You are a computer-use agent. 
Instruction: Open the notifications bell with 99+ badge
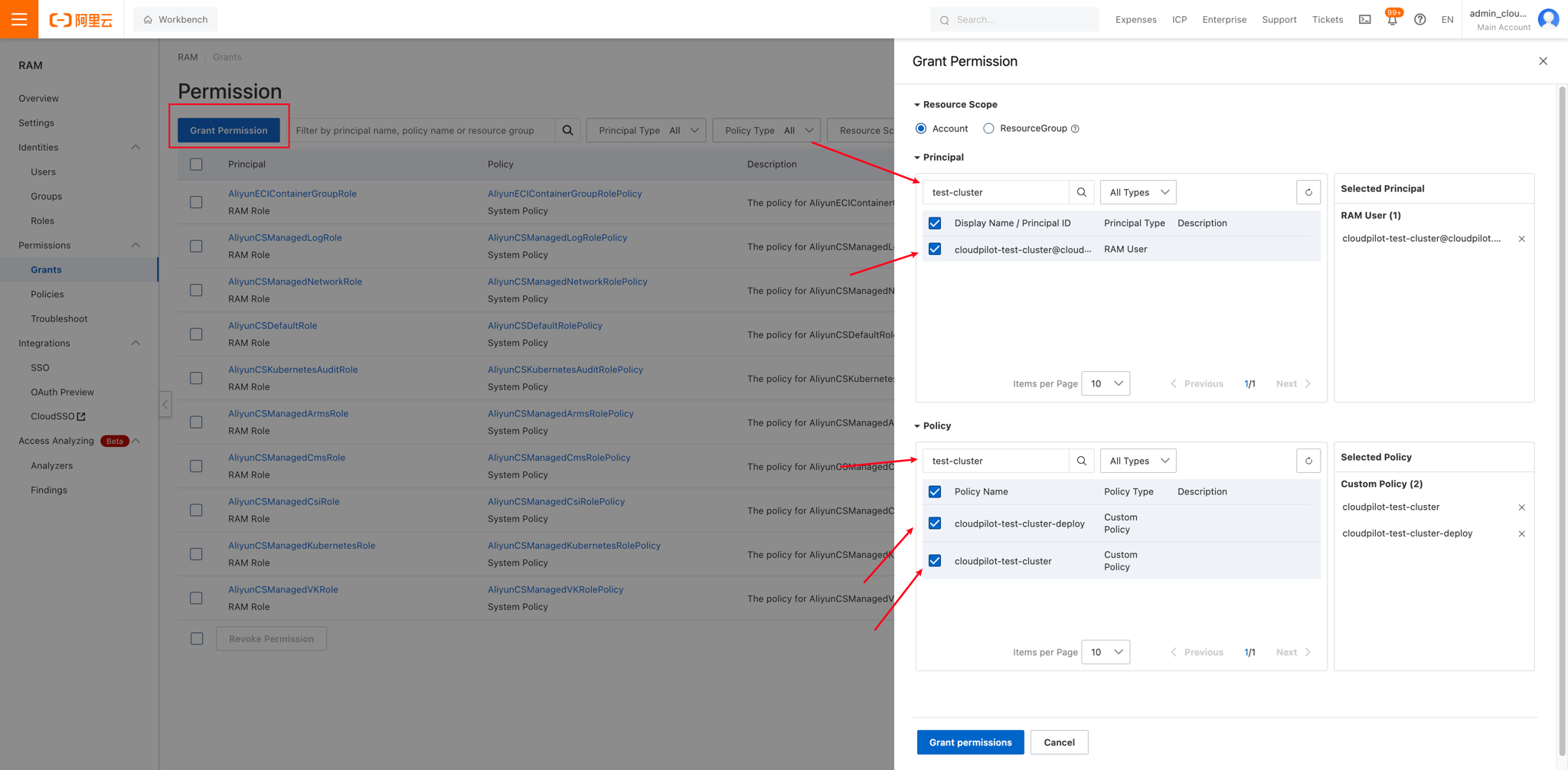pyautogui.click(x=1392, y=19)
